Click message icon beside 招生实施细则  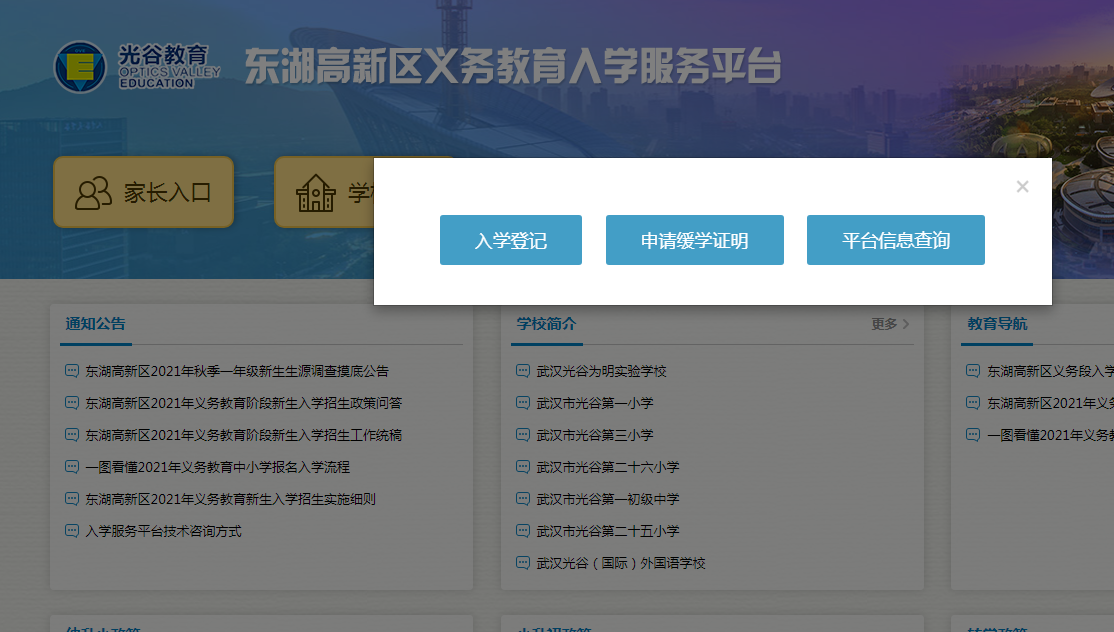click(72, 498)
